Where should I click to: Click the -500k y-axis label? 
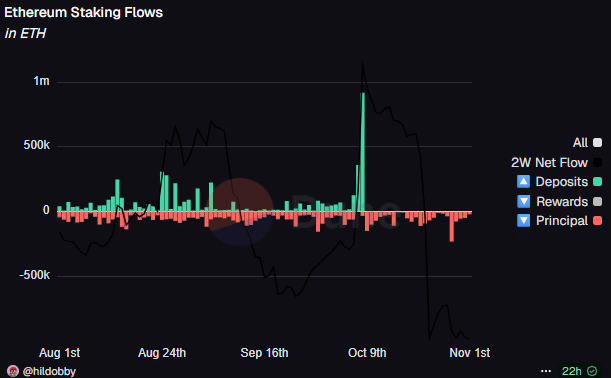pos(35,275)
